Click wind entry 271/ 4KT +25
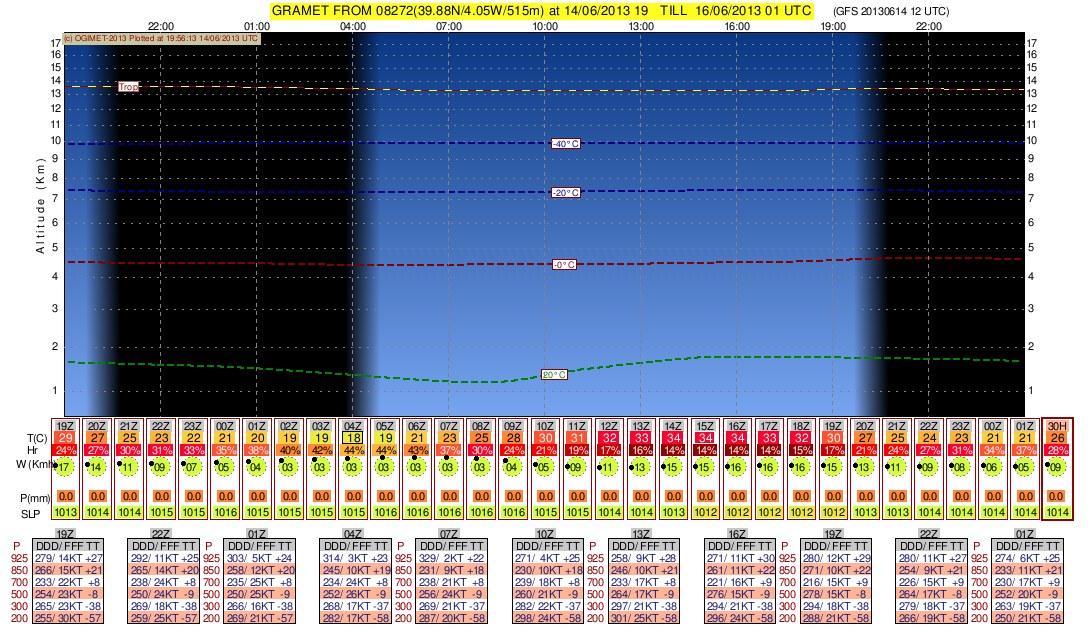1088x640 pixels. tap(548, 558)
